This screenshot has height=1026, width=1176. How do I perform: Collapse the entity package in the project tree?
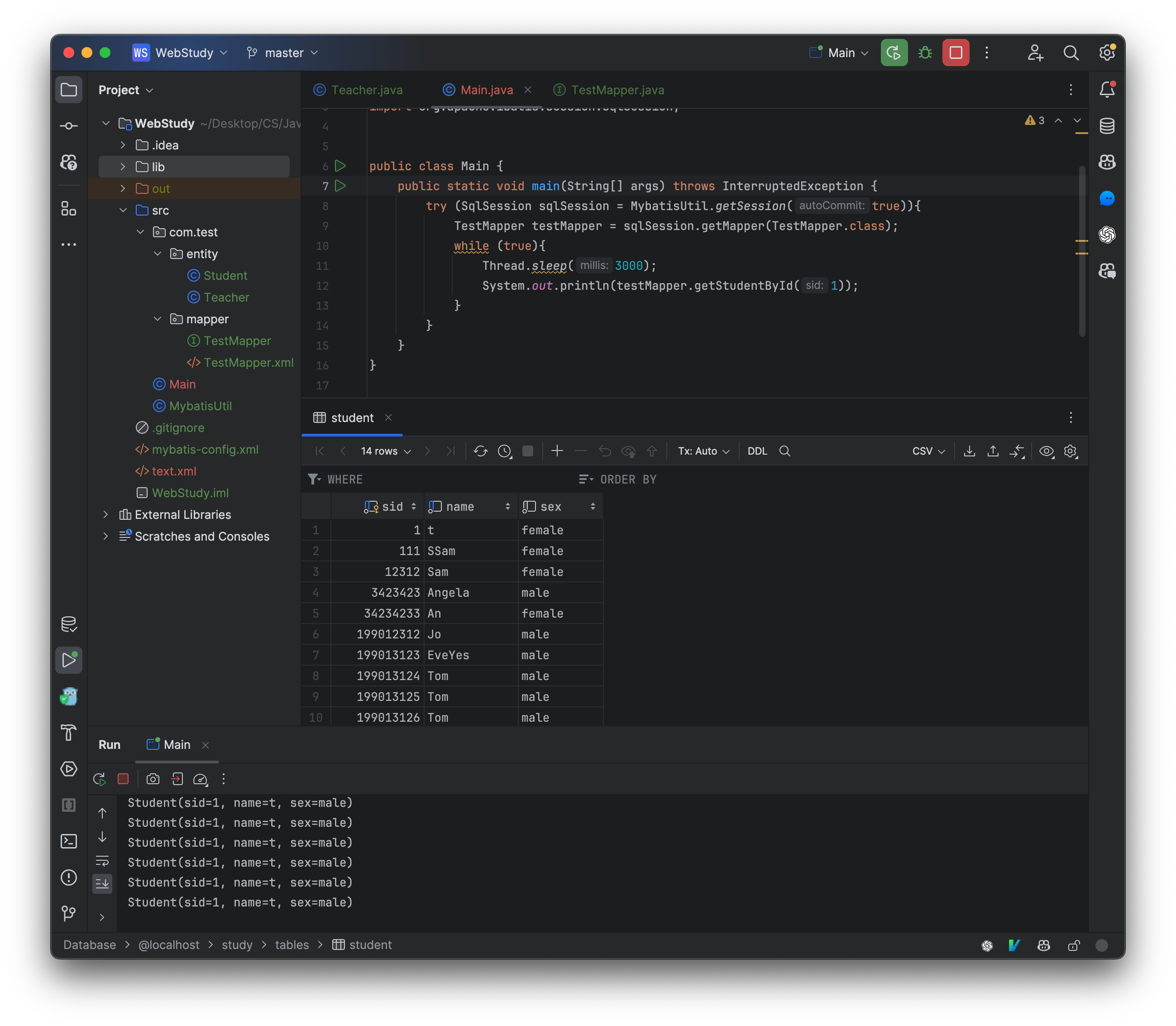point(158,254)
